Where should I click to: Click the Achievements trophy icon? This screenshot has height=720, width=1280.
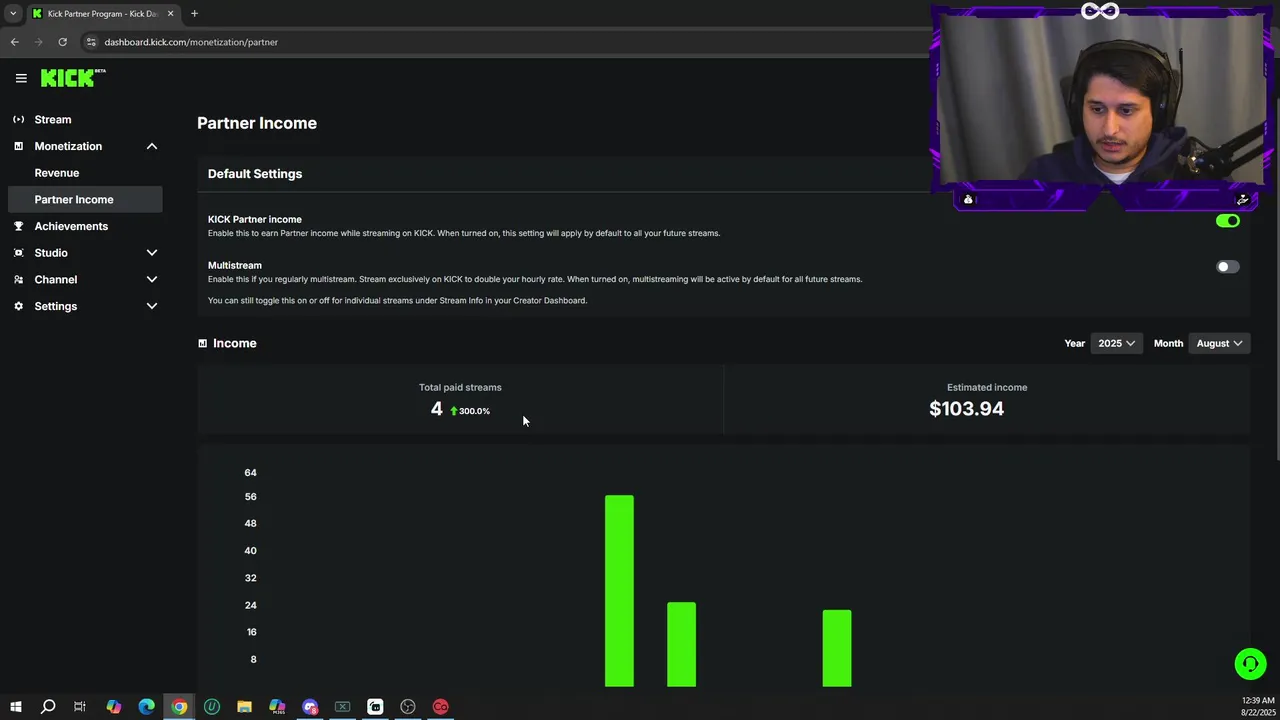[18, 226]
